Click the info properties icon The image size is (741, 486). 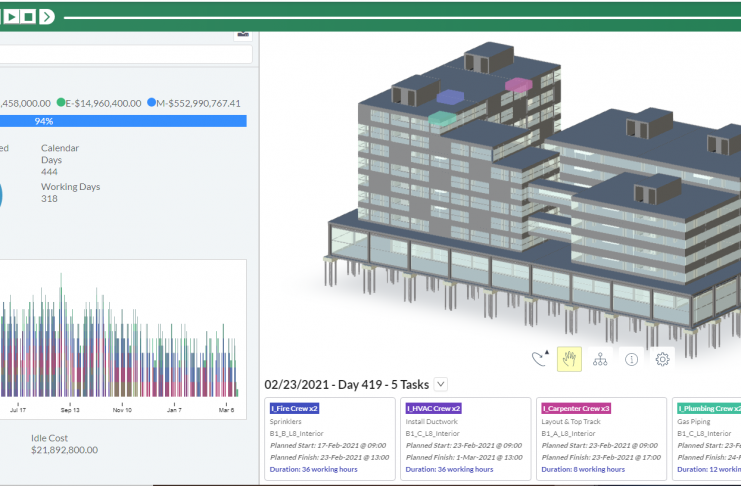click(x=631, y=359)
